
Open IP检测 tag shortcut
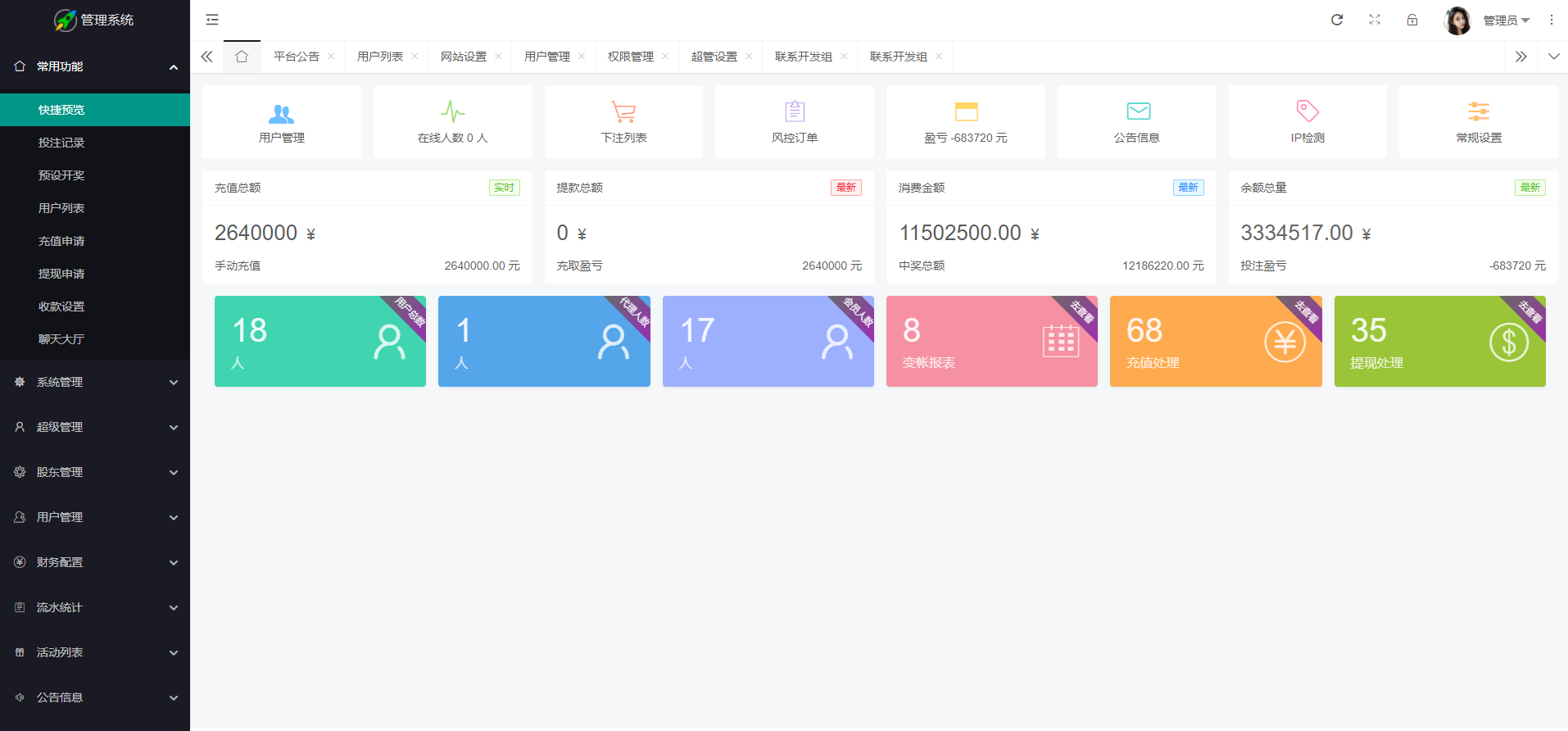pos(1307,122)
